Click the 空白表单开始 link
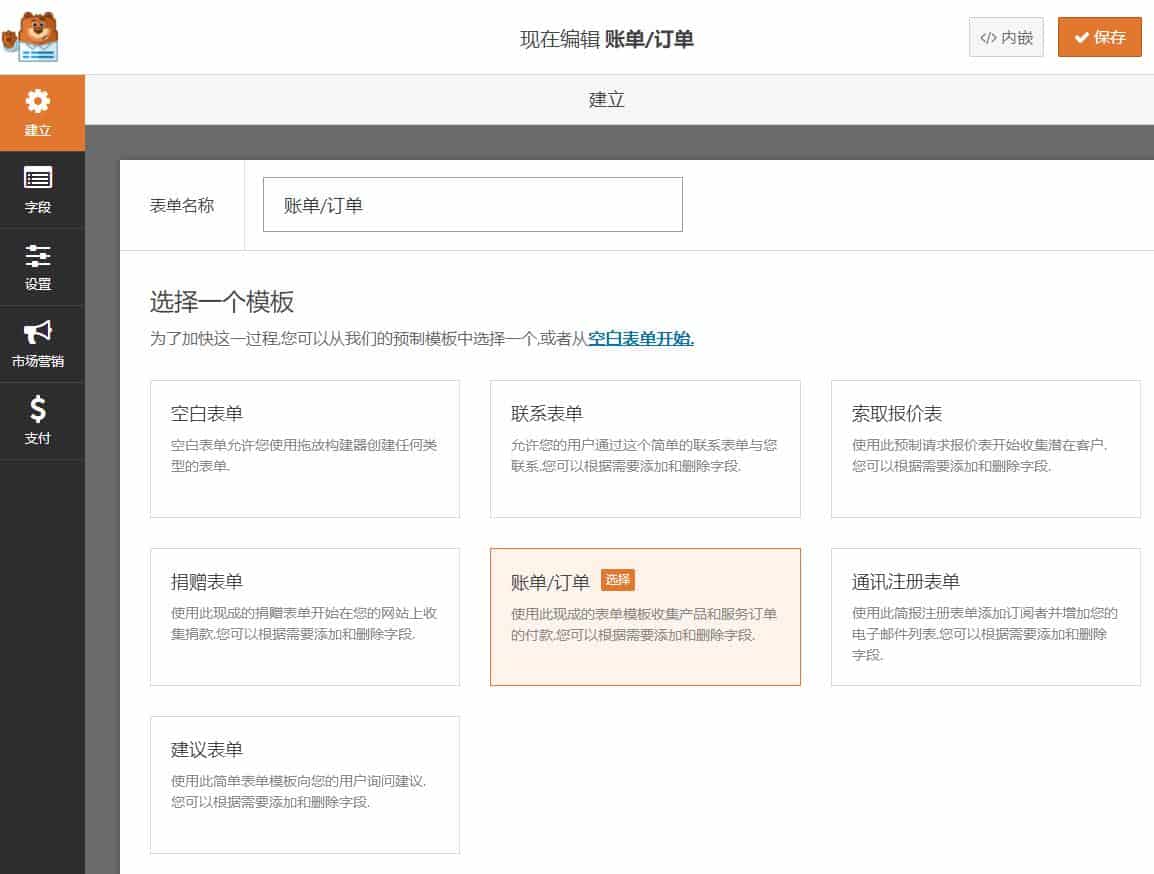The image size is (1154, 874). (641, 338)
